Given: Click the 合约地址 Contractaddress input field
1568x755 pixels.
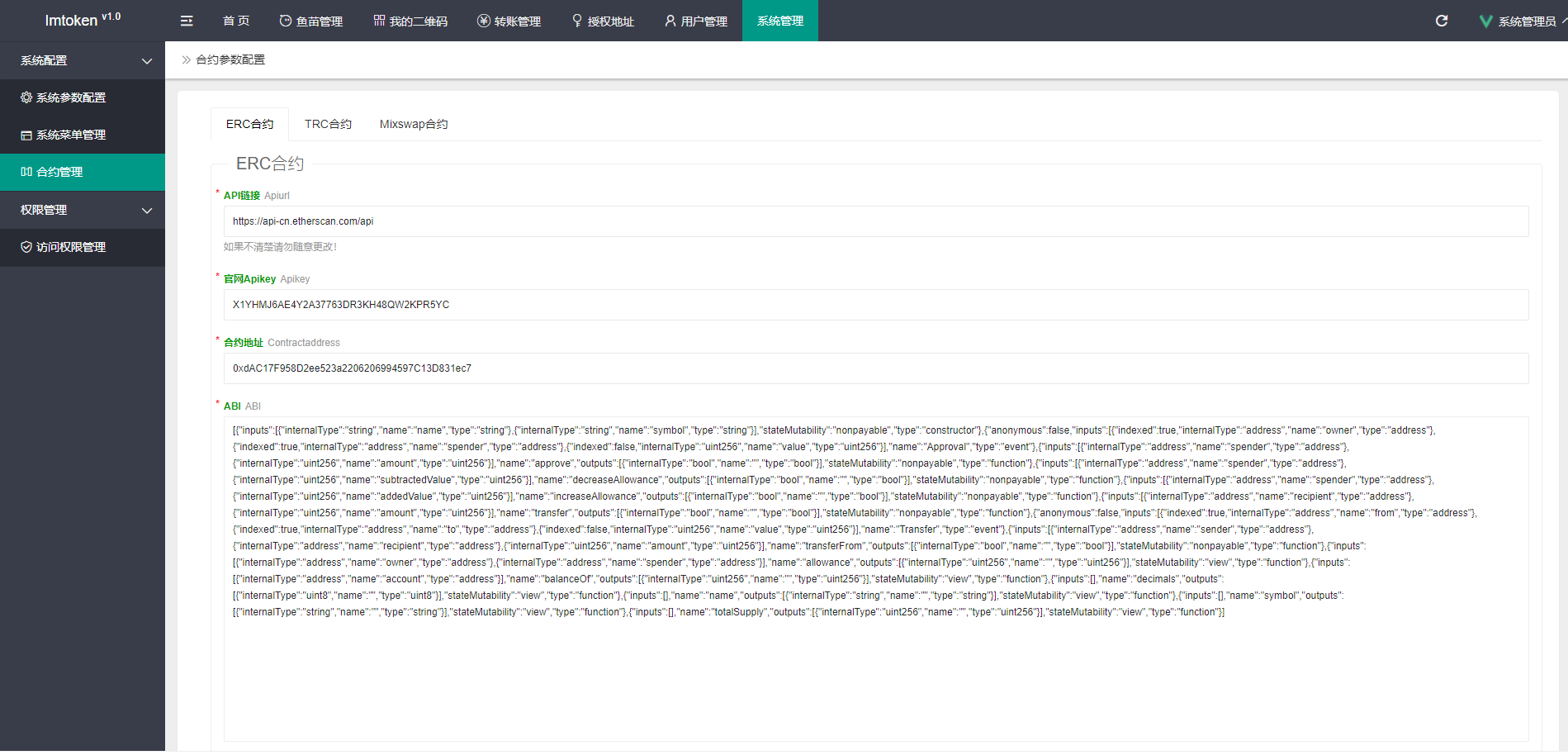Looking at the screenshot, I should tap(875, 368).
